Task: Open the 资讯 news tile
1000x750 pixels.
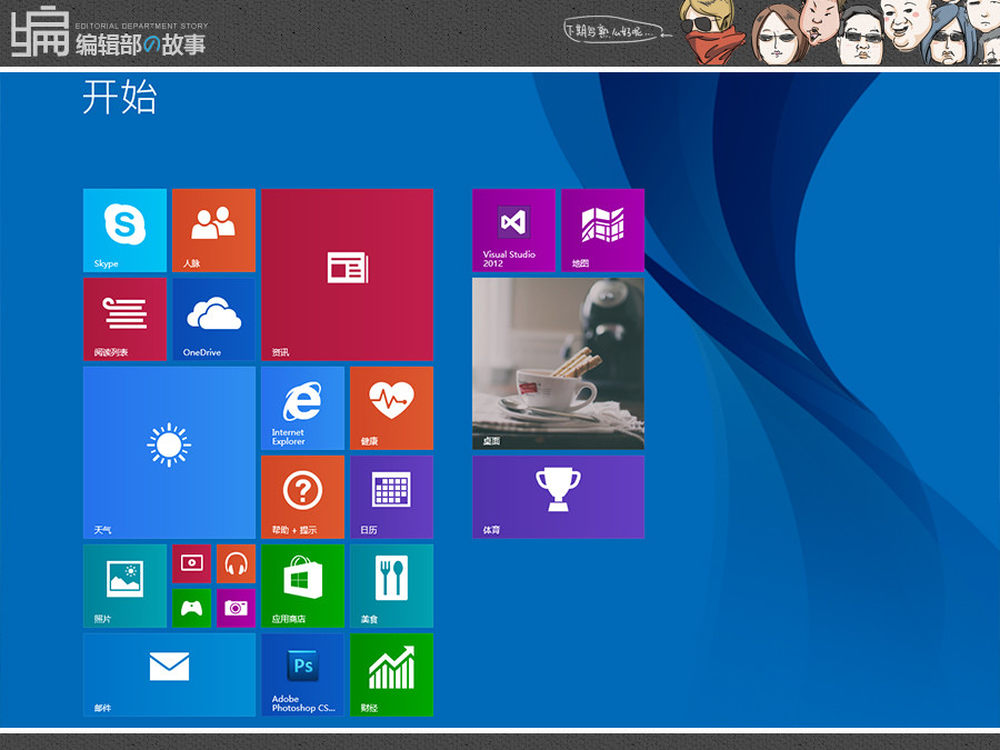Action: pos(347,274)
